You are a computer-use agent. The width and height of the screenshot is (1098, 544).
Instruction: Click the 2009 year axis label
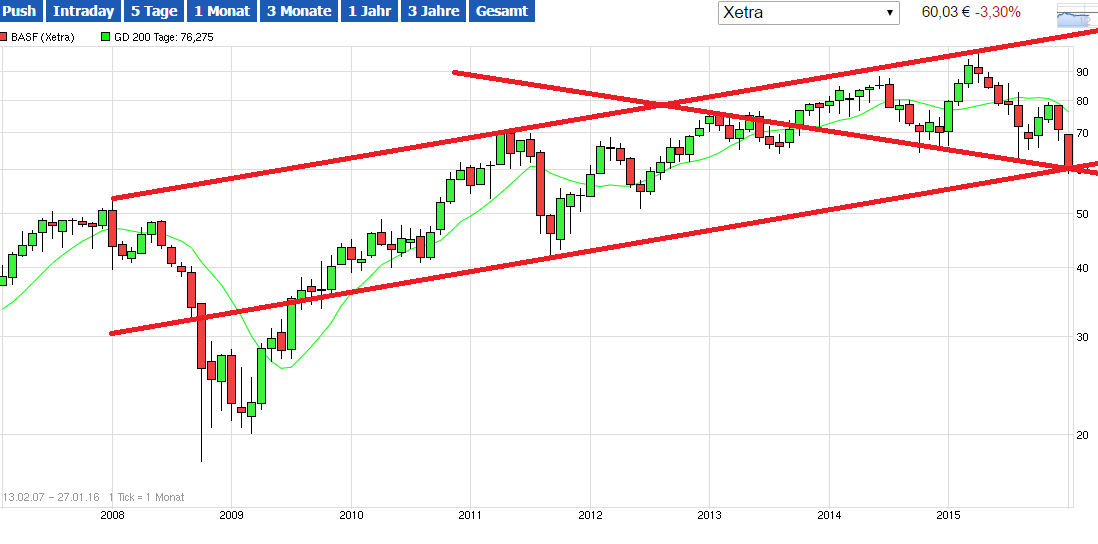click(232, 516)
